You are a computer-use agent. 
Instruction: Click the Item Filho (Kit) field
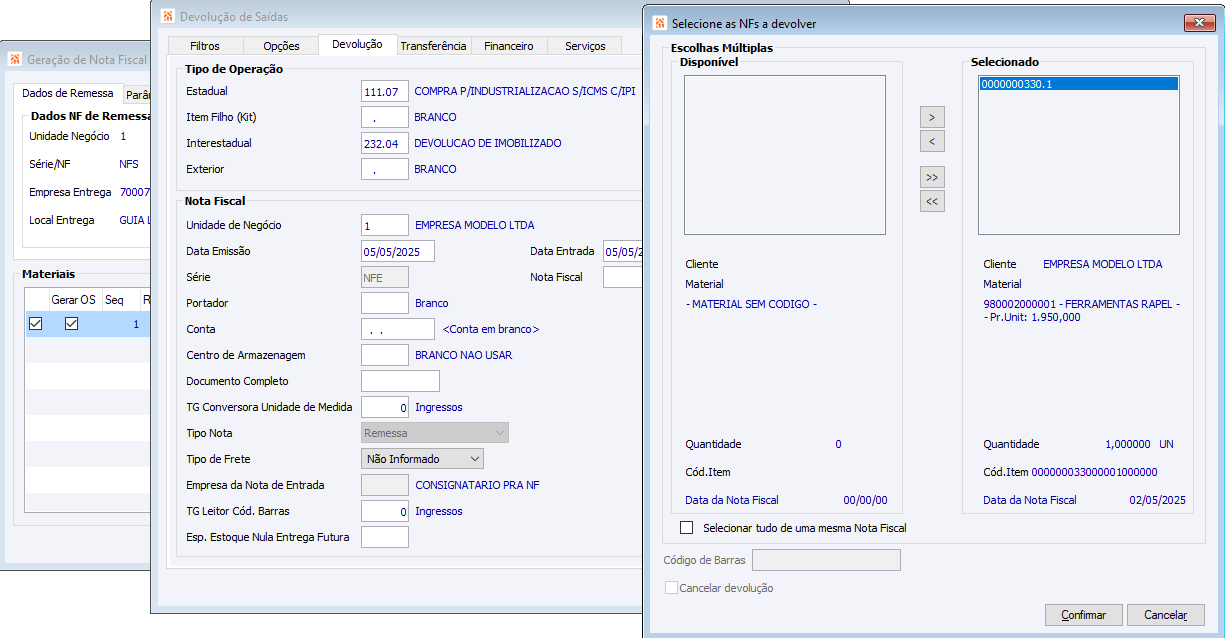pos(384,117)
